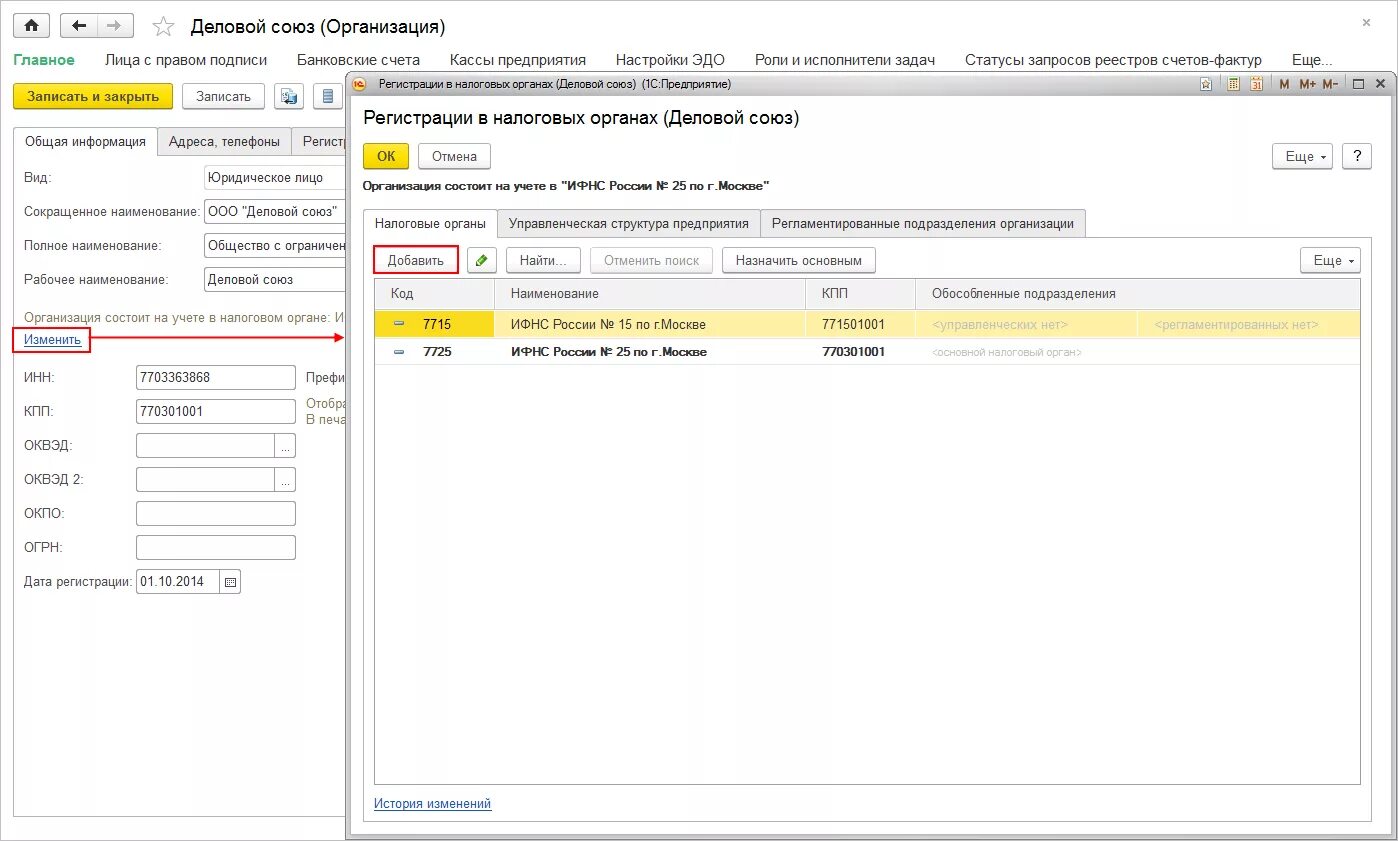Viewport: 1398px width, 841px height.
Task: Go to the home page via house icon
Action: click(x=32, y=26)
